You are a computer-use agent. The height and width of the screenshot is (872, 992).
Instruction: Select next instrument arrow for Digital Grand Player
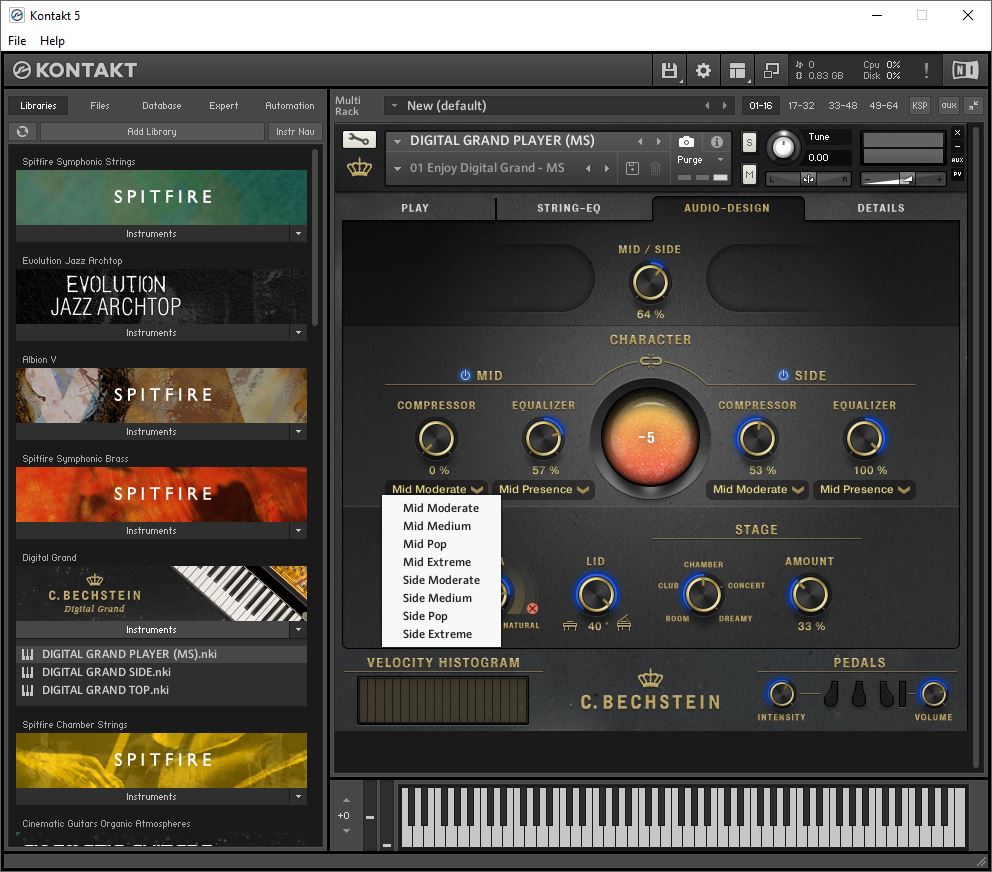pos(659,142)
